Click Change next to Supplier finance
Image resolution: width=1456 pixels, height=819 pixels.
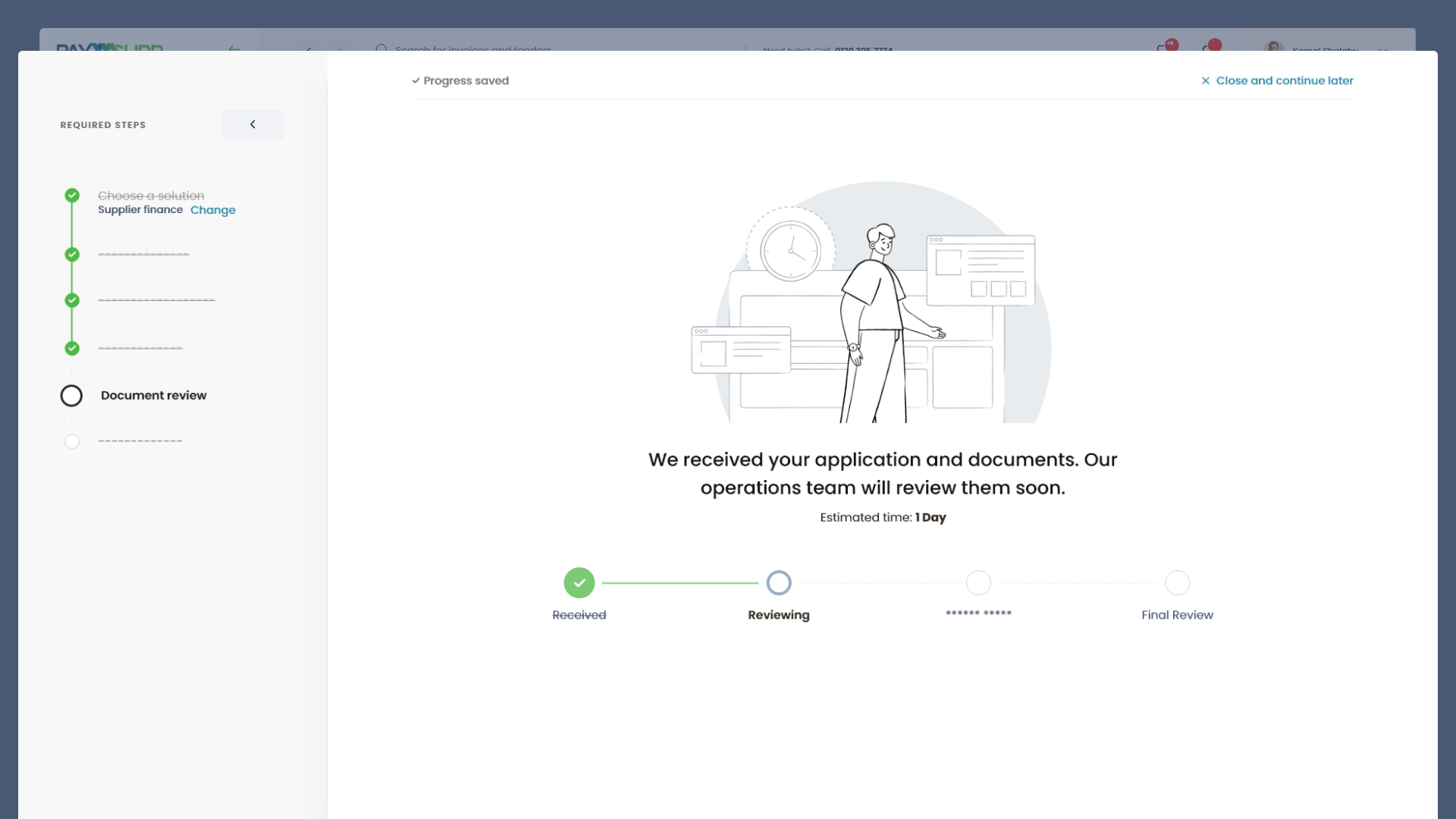[x=212, y=210]
